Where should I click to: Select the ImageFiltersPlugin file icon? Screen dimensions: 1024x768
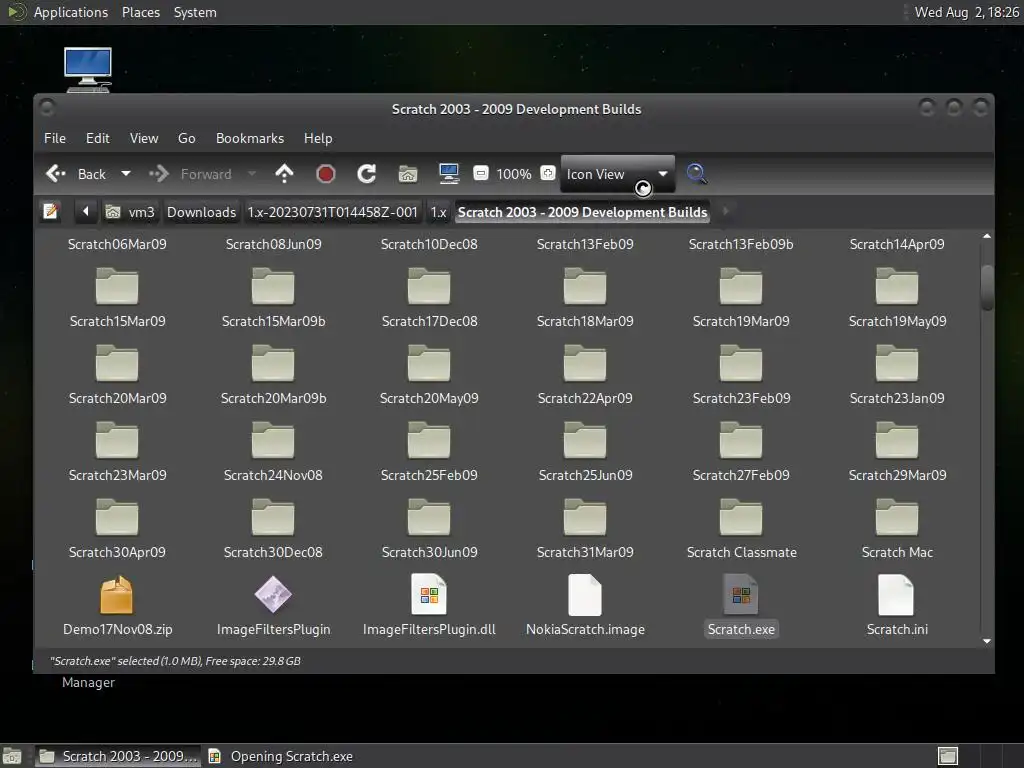point(273,595)
